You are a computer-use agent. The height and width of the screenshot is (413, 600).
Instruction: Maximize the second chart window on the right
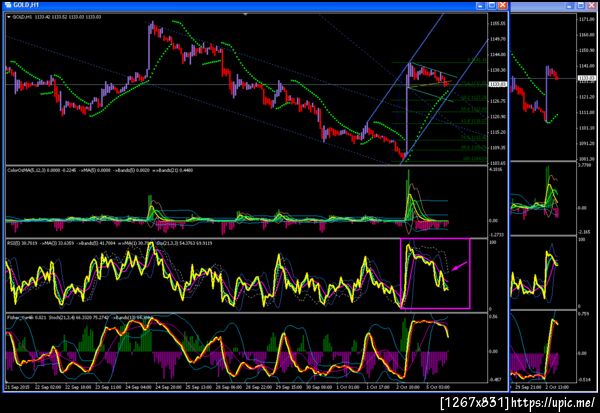(x=580, y=5)
